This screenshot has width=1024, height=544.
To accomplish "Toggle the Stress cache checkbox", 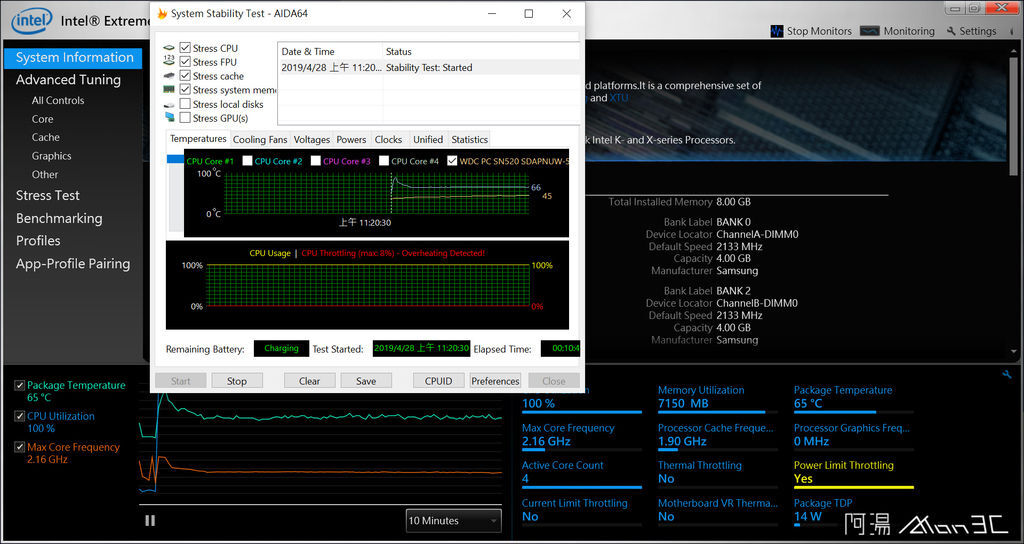I will (185, 76).
